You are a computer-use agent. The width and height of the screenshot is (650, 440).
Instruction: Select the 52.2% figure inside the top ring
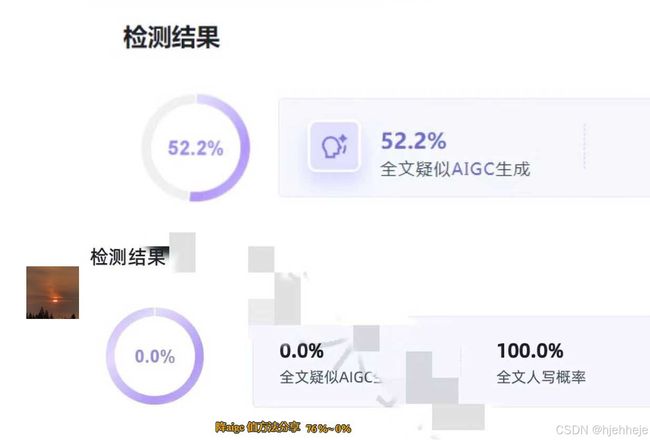(x=195, y=148)
